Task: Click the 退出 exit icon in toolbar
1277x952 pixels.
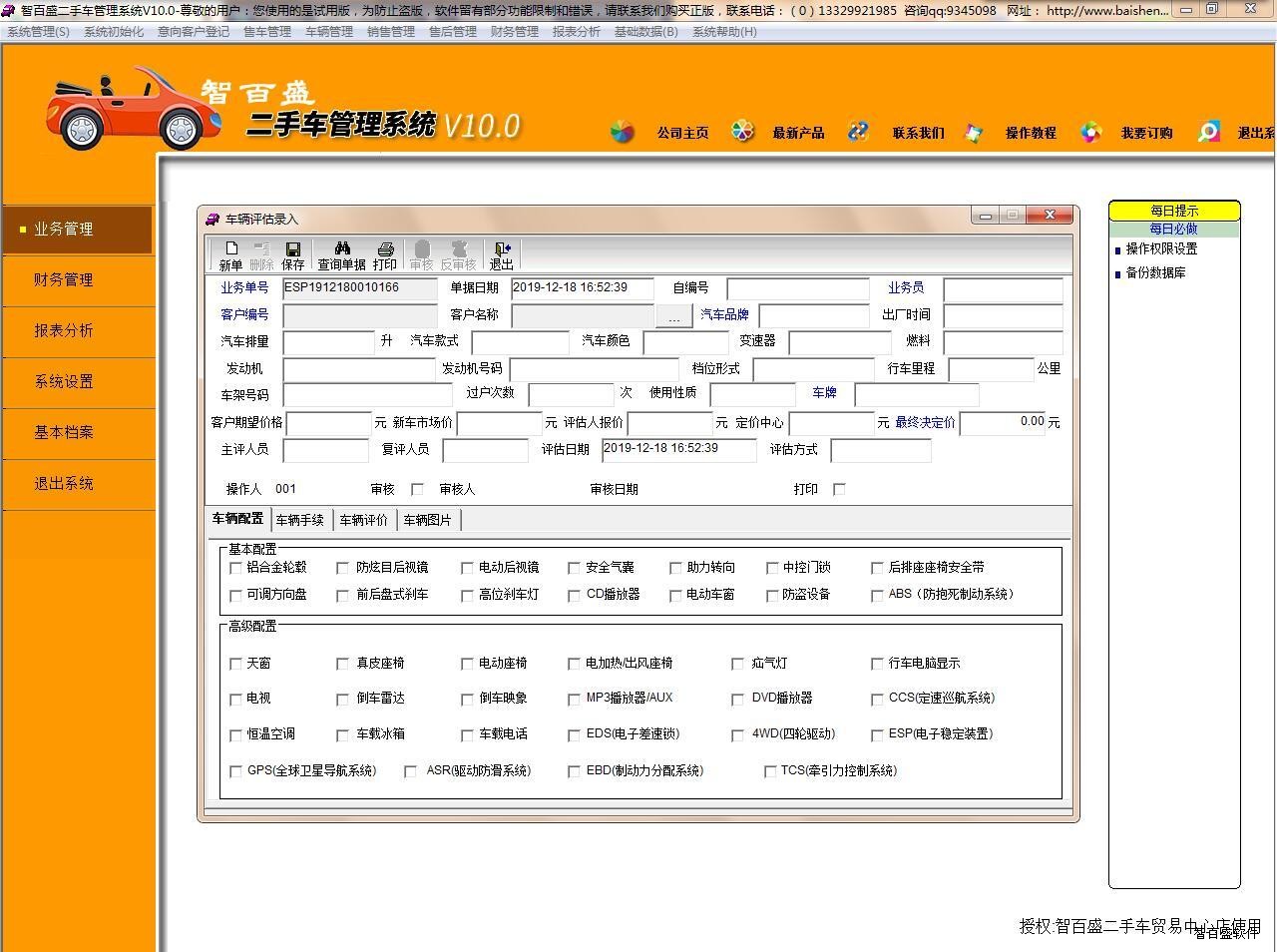Action: tap(501, 248)
